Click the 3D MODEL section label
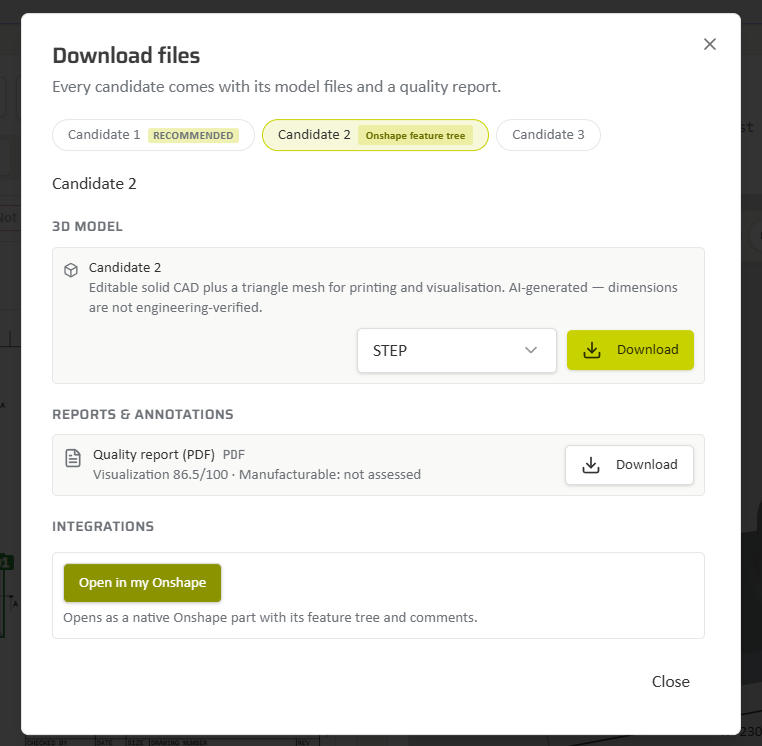Viewport: 762px width, 746px height. 87,226
